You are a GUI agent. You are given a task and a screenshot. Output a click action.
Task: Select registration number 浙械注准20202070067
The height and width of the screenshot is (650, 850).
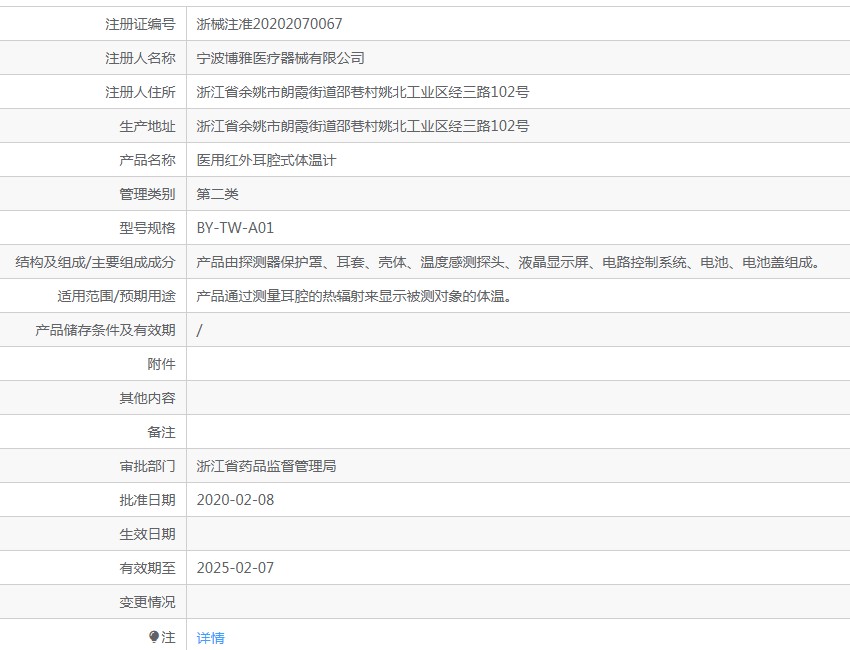(269, 24)
